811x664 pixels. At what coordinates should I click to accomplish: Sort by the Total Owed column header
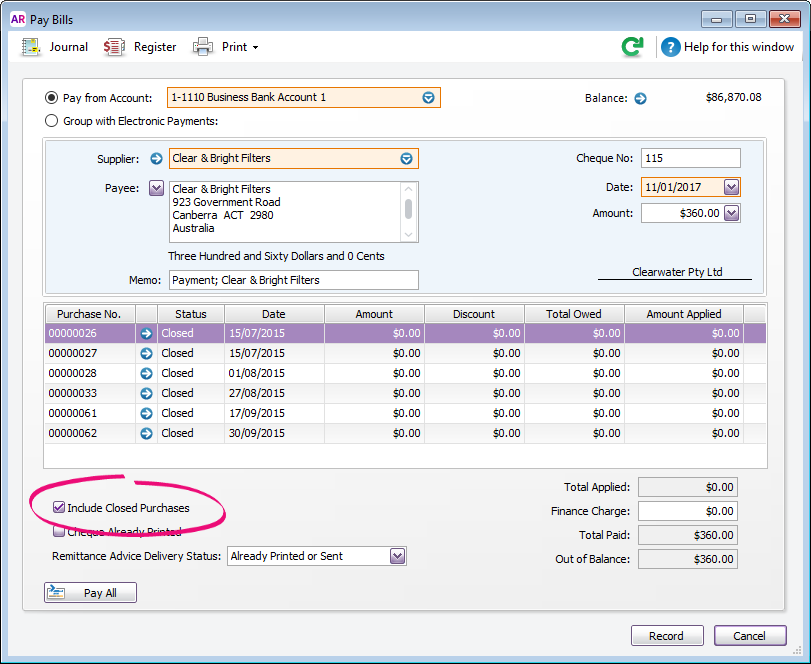[x=574, y=314]
